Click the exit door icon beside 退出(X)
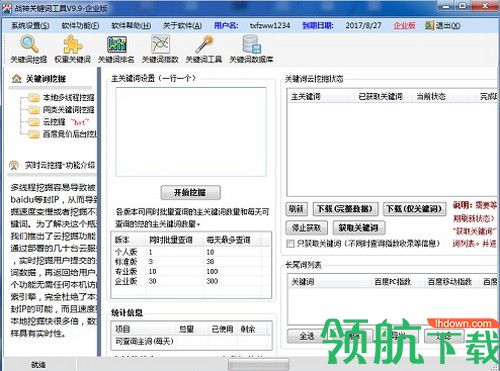The width and height of the screenshot is (500, 371). 429,25
